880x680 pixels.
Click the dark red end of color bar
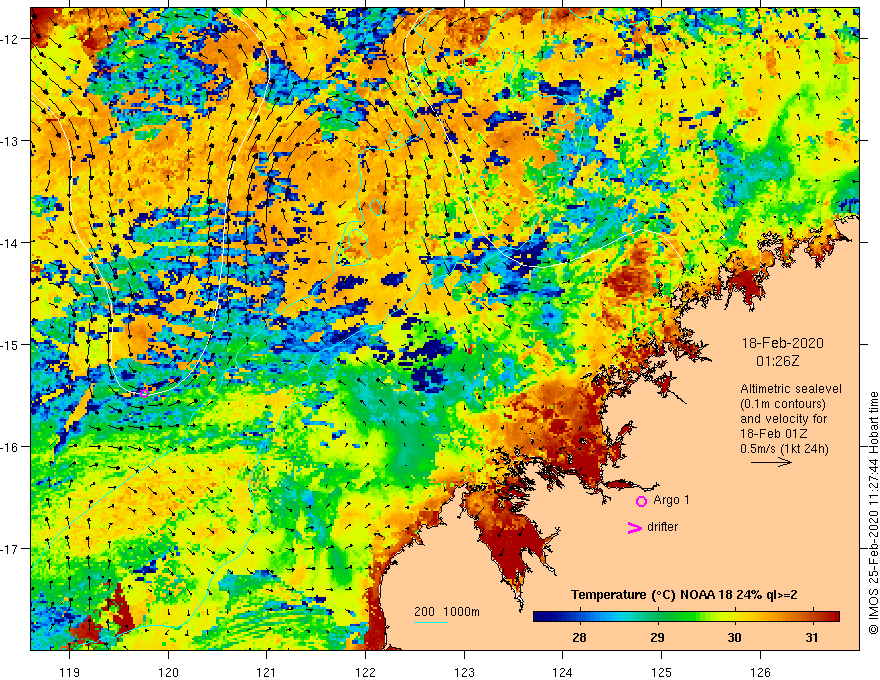pos(833,617)
